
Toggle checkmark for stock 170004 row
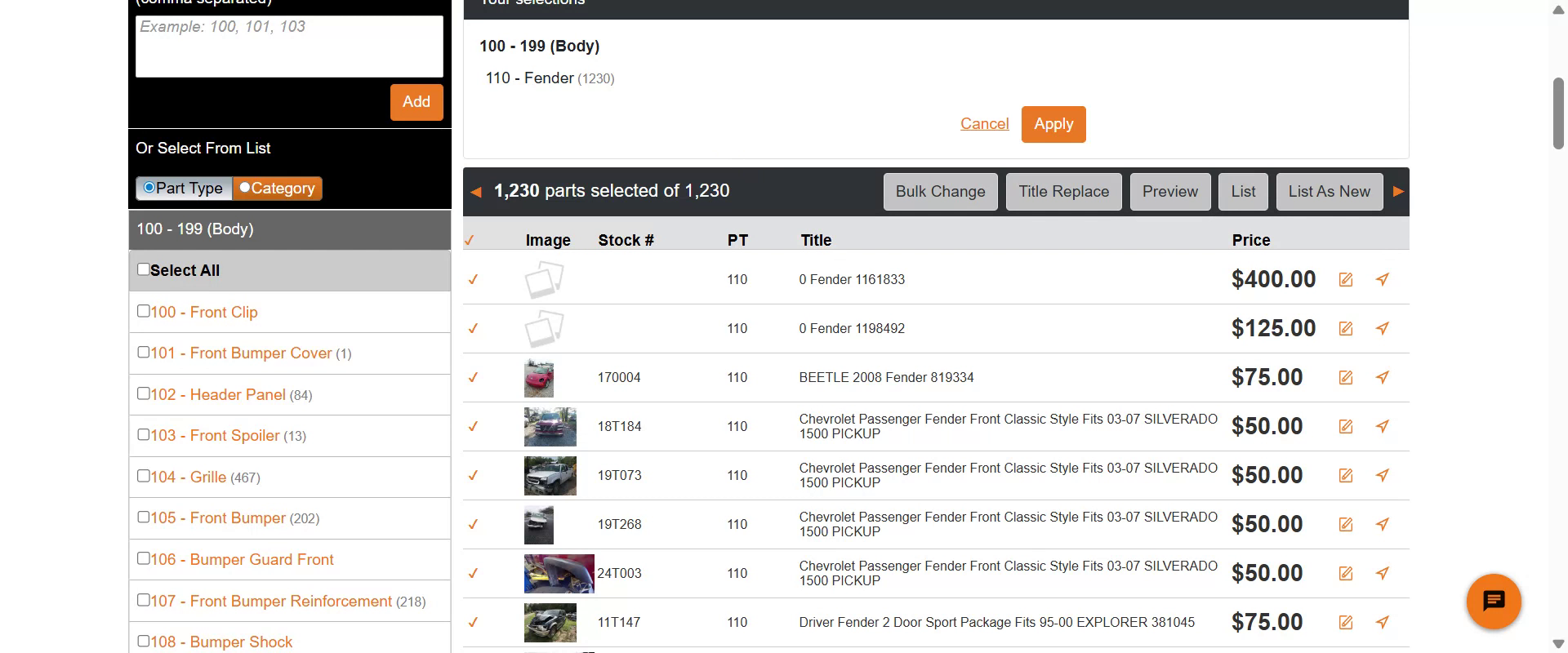coord(473,378)
